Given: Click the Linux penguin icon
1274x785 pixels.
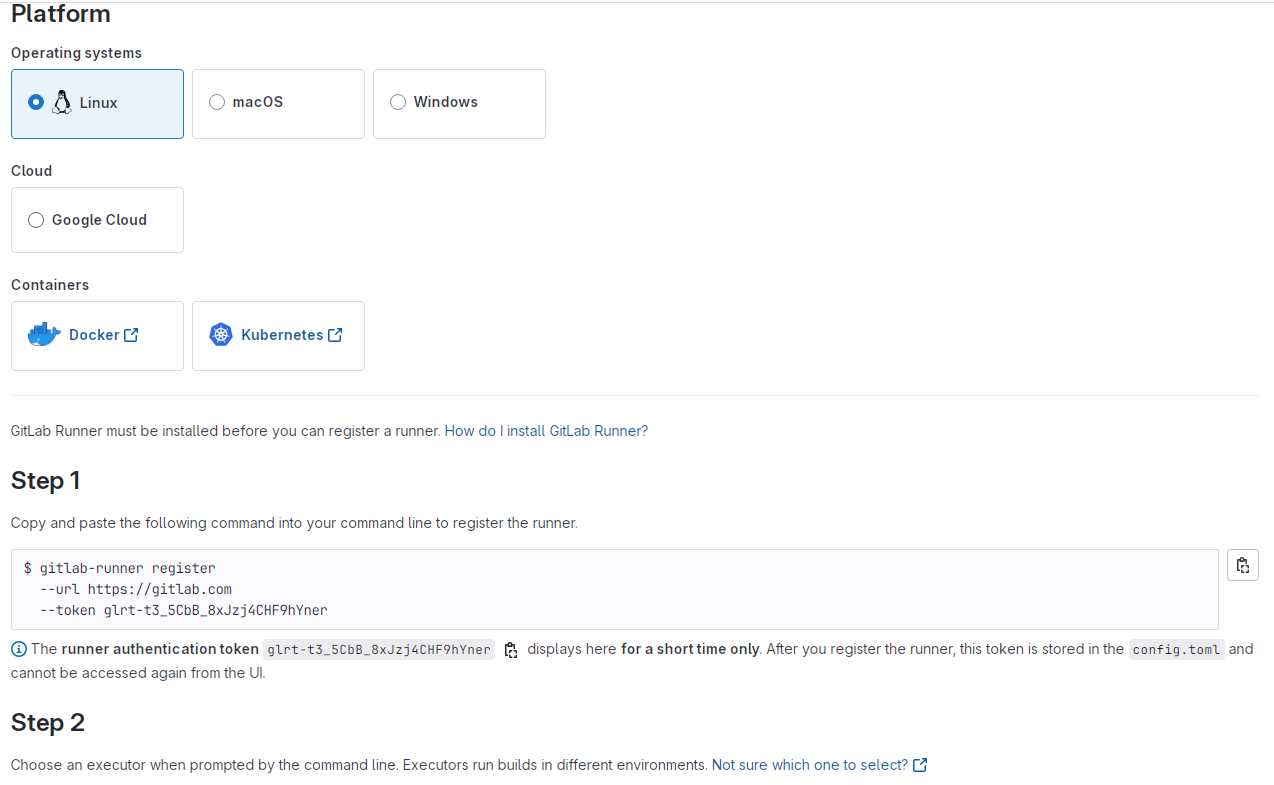Looking at the screenshot, I should pos(62,102).
